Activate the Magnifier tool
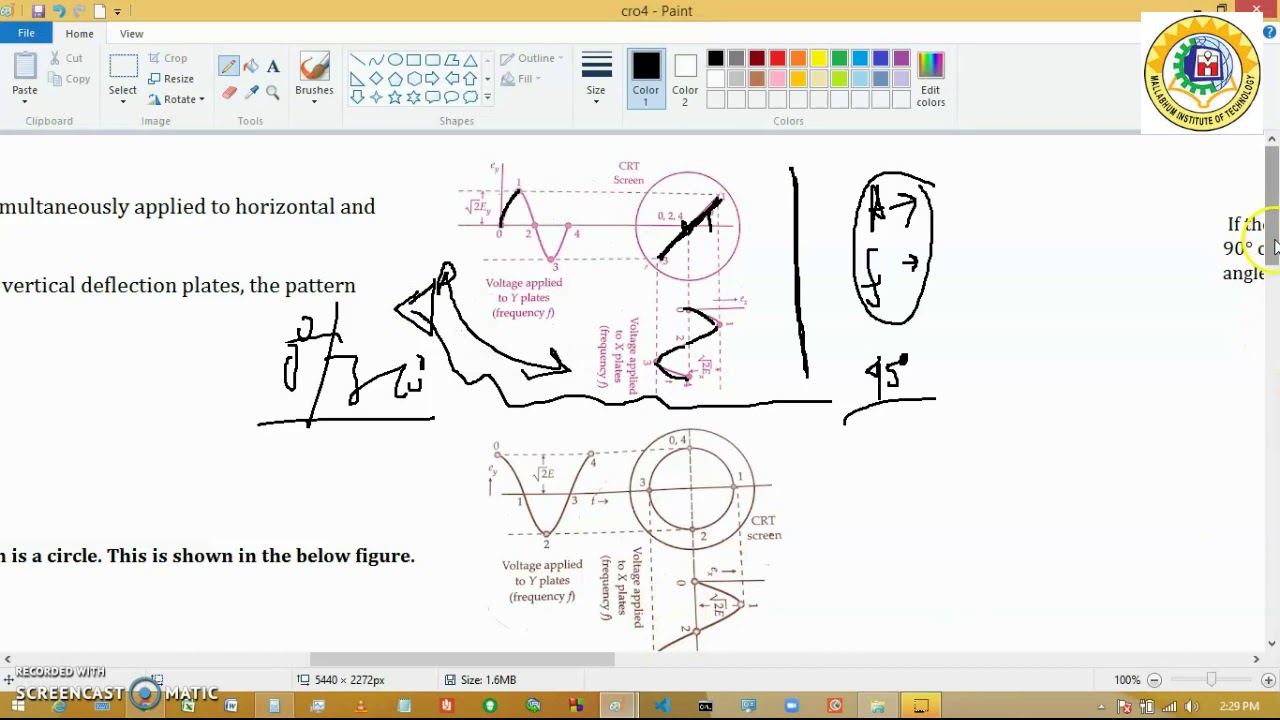The height and width of the screenshot is (720, 1280). (x=273, y=92)
